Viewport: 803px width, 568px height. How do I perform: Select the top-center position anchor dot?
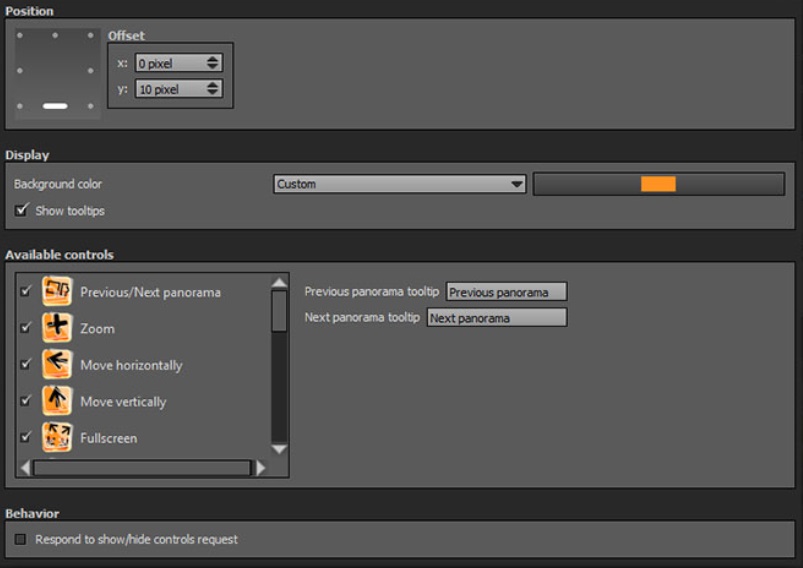click(55, 35)
